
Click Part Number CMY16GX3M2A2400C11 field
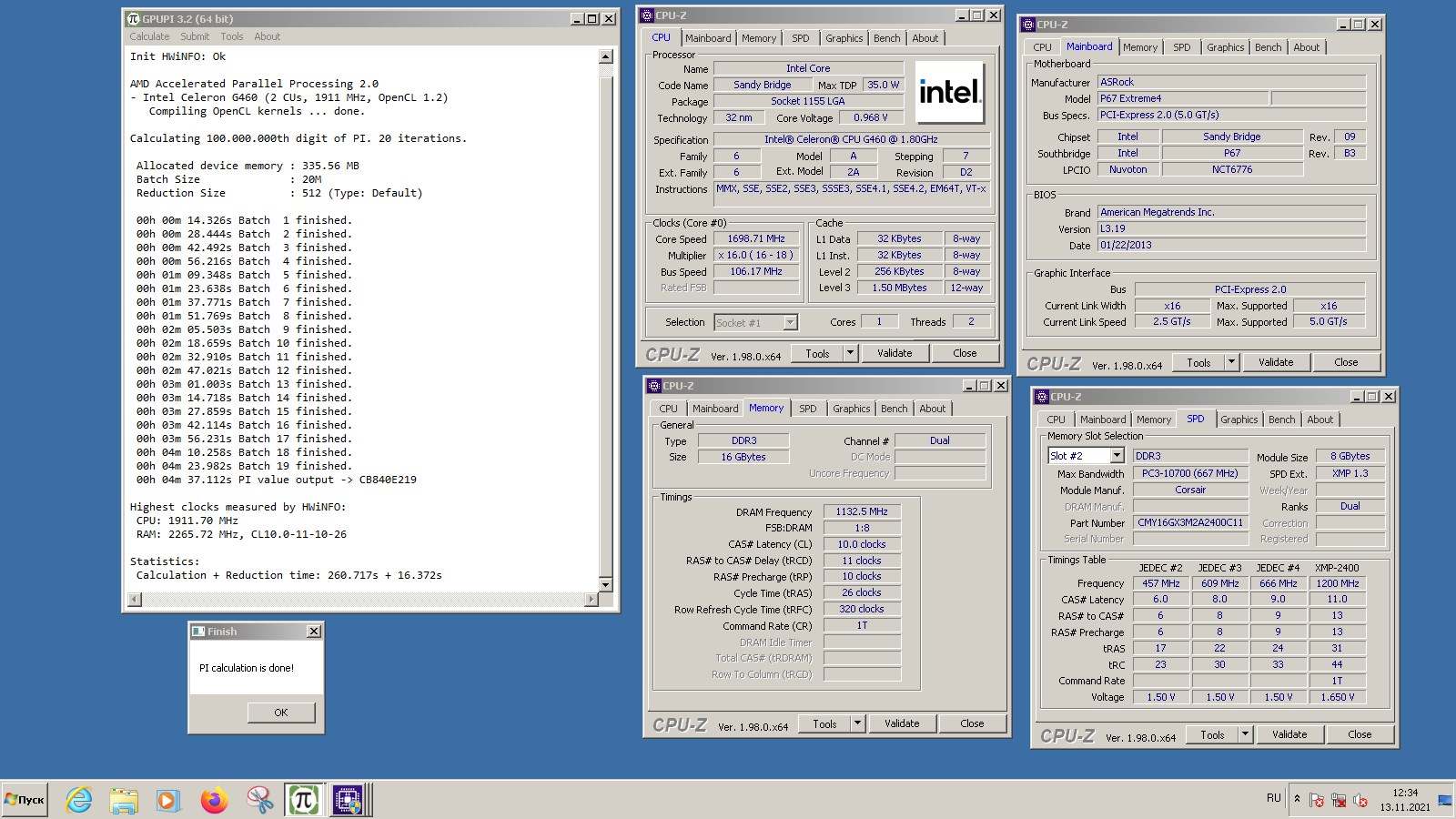(1190, 522)
